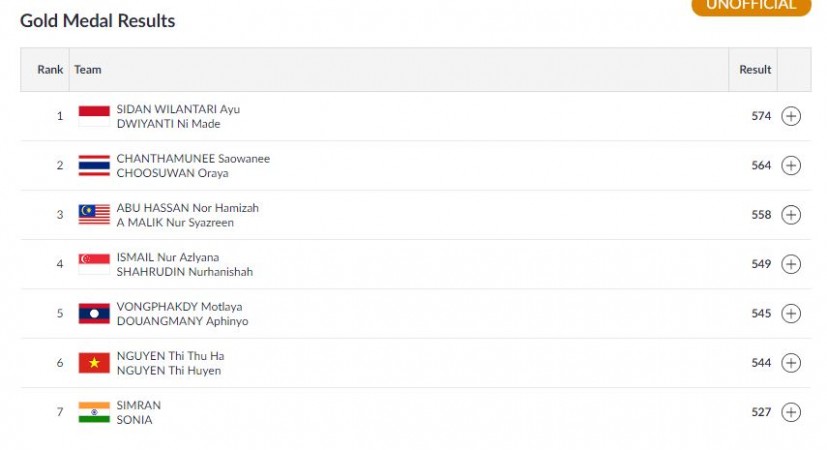827x450 pixels.
Task: Click the UNOFFICIAL orange badge
Action: (x=751, y=6)
